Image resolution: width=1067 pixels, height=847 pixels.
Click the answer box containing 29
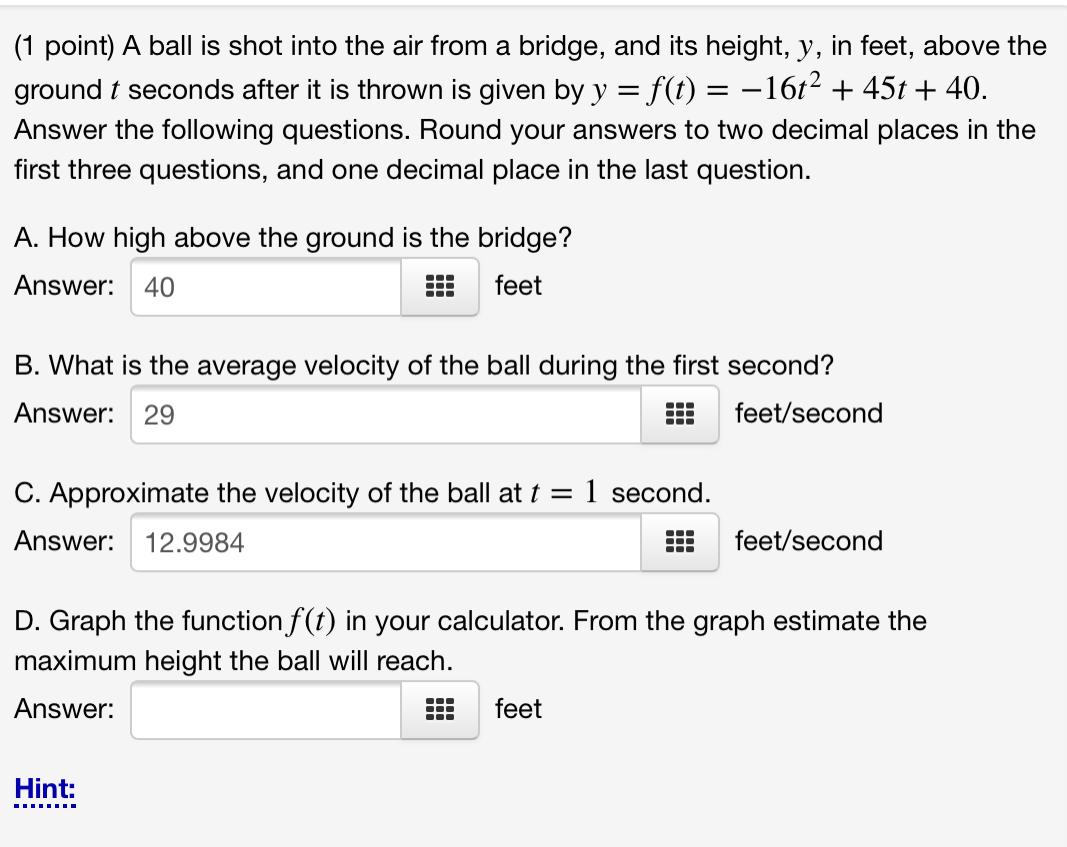coord(386,415)
